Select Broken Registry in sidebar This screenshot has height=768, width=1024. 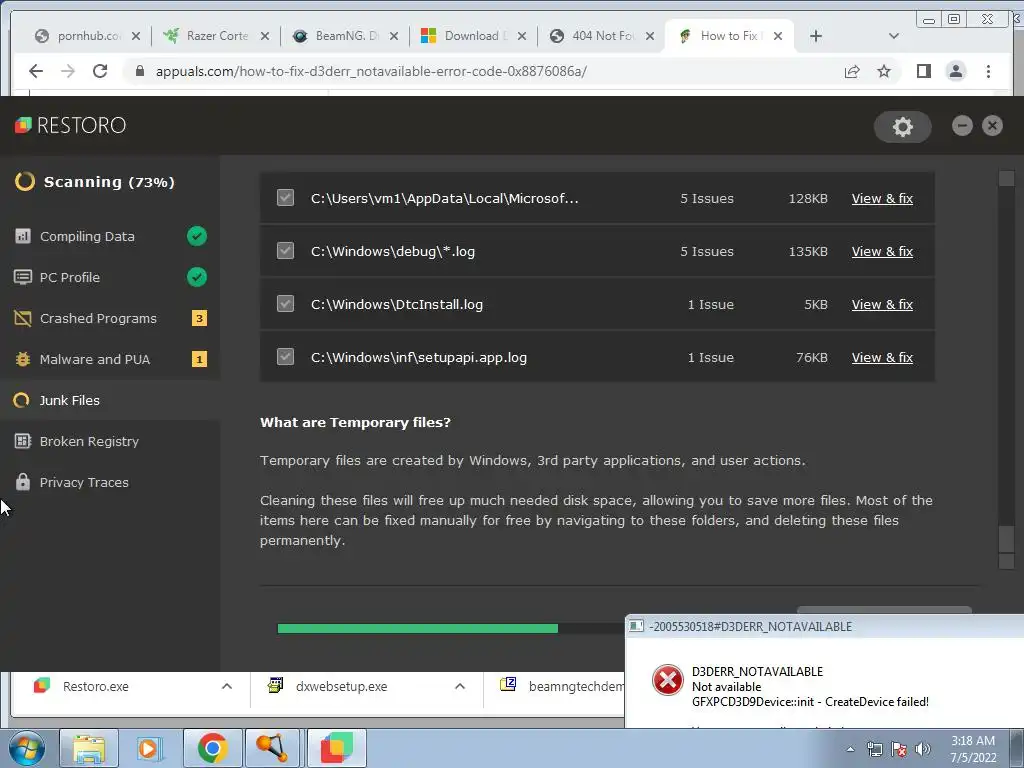click(x=110, y=441)
